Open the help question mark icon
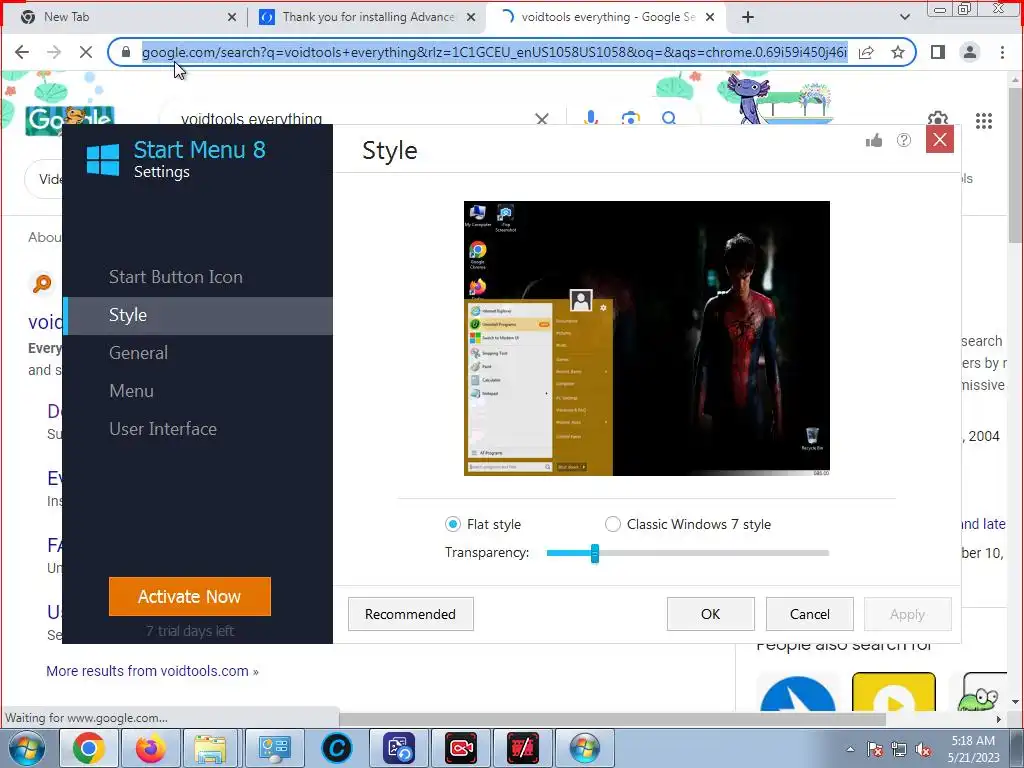This screenshot has height=768, width=1024. point(904,140)
